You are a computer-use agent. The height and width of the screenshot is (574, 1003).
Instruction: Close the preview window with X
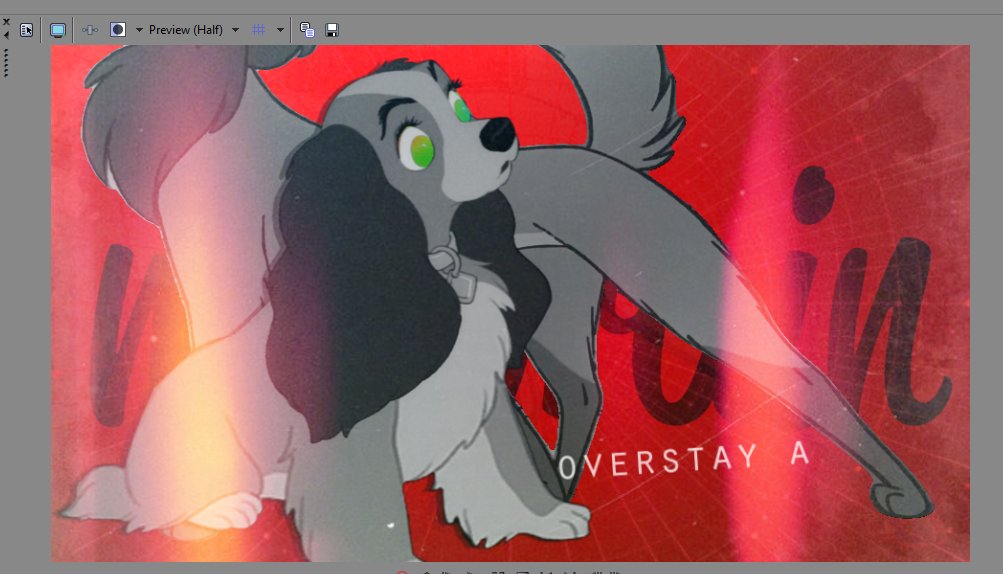click(x=6, y=22)
